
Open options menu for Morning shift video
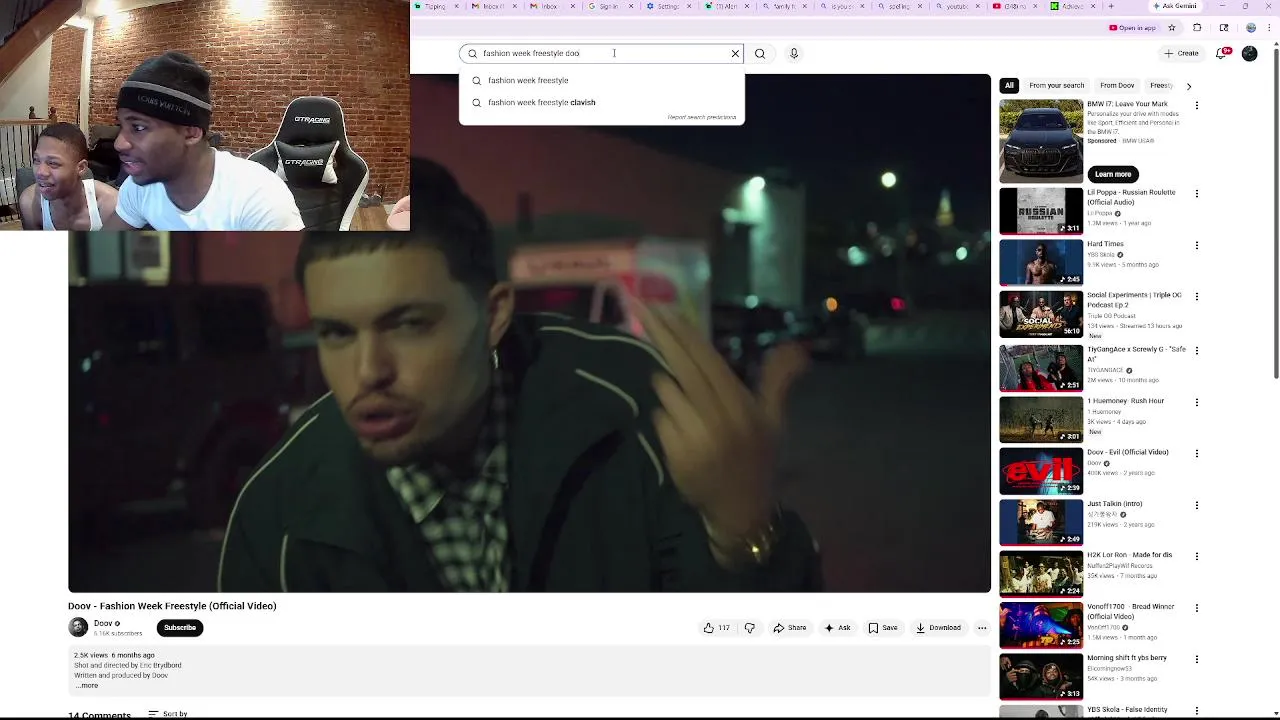pos(1197,659)
